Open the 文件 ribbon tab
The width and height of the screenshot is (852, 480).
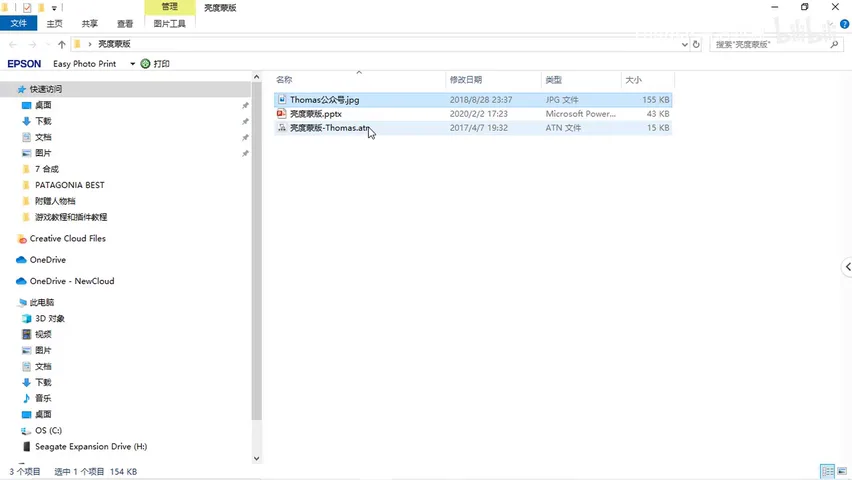point(18,23)
